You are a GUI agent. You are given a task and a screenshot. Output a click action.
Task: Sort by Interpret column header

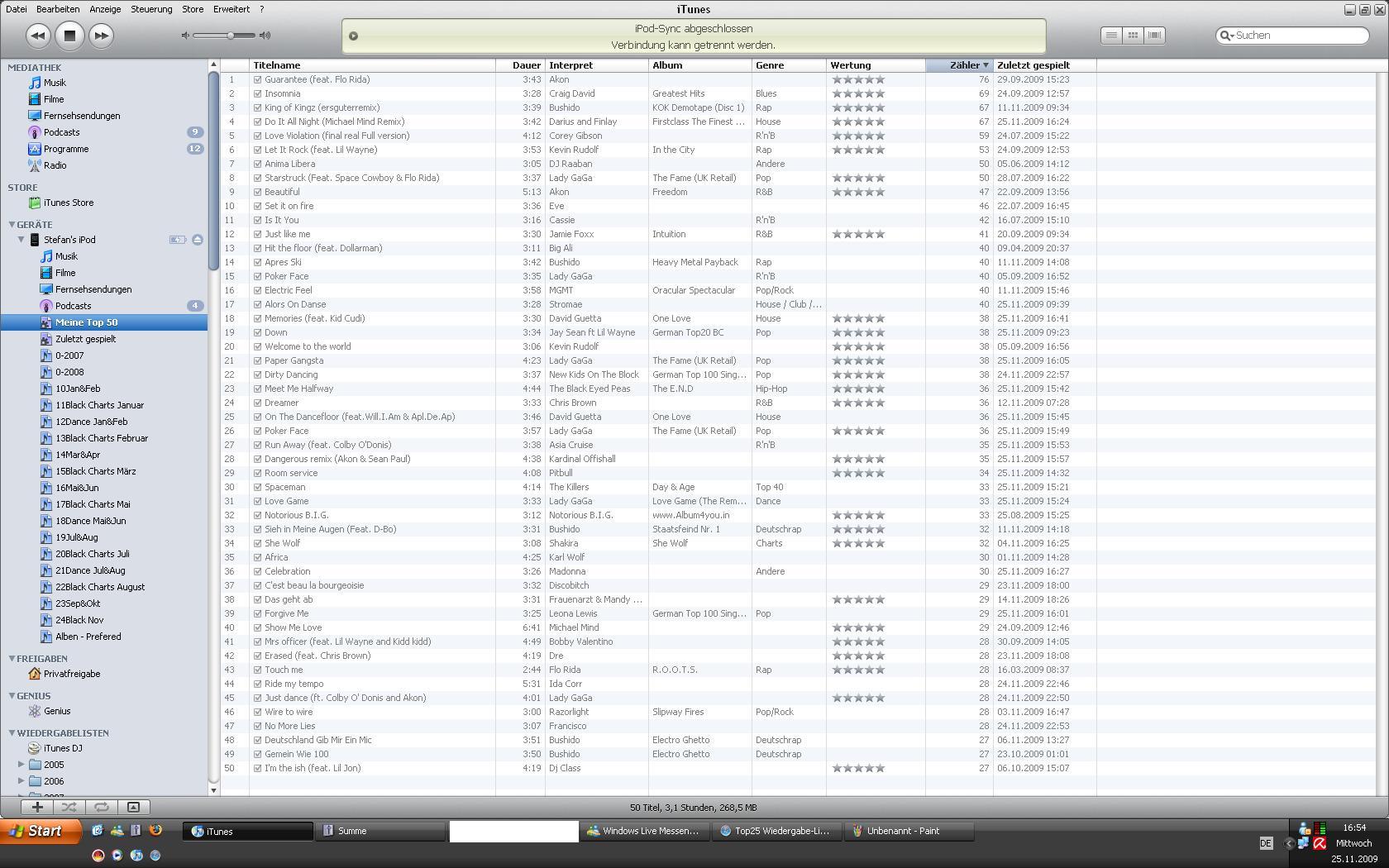597,65
